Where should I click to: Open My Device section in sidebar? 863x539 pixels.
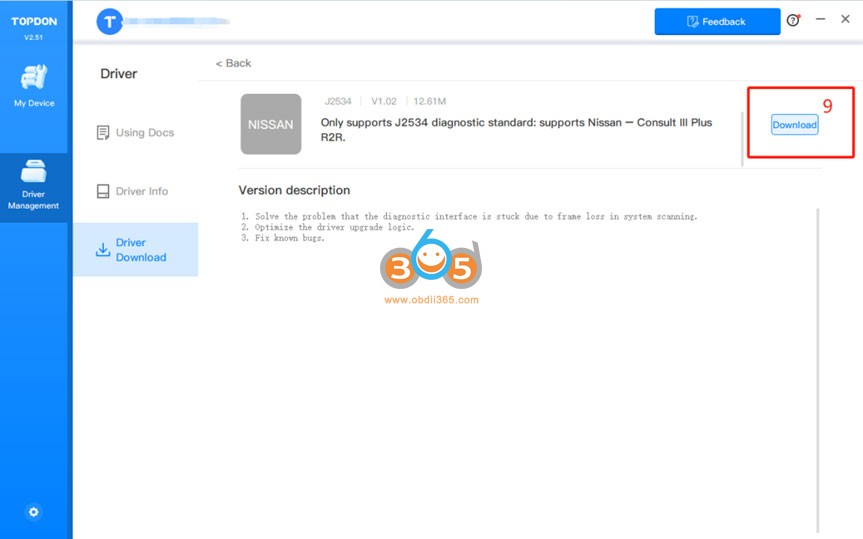[x=34, y=85]
